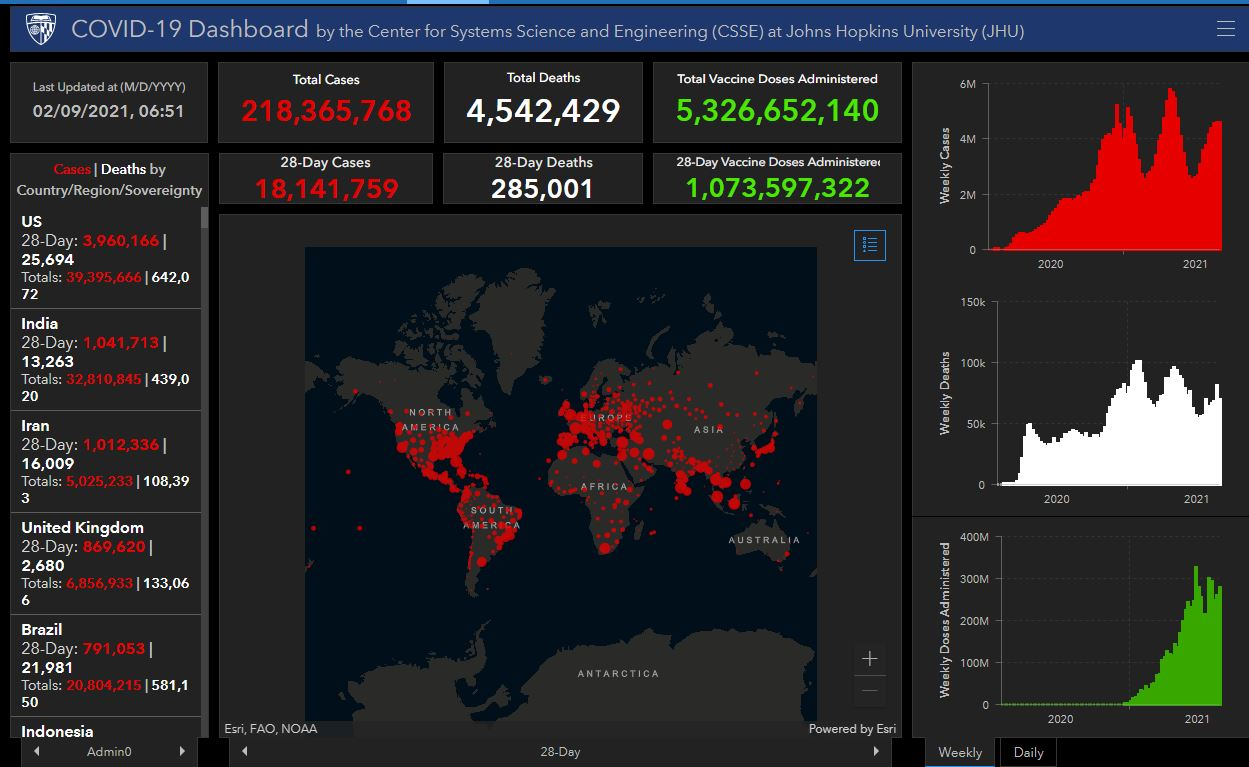Zoom out on the world map
Viewport: 1249px width, 767px height.
pos(870,690)
